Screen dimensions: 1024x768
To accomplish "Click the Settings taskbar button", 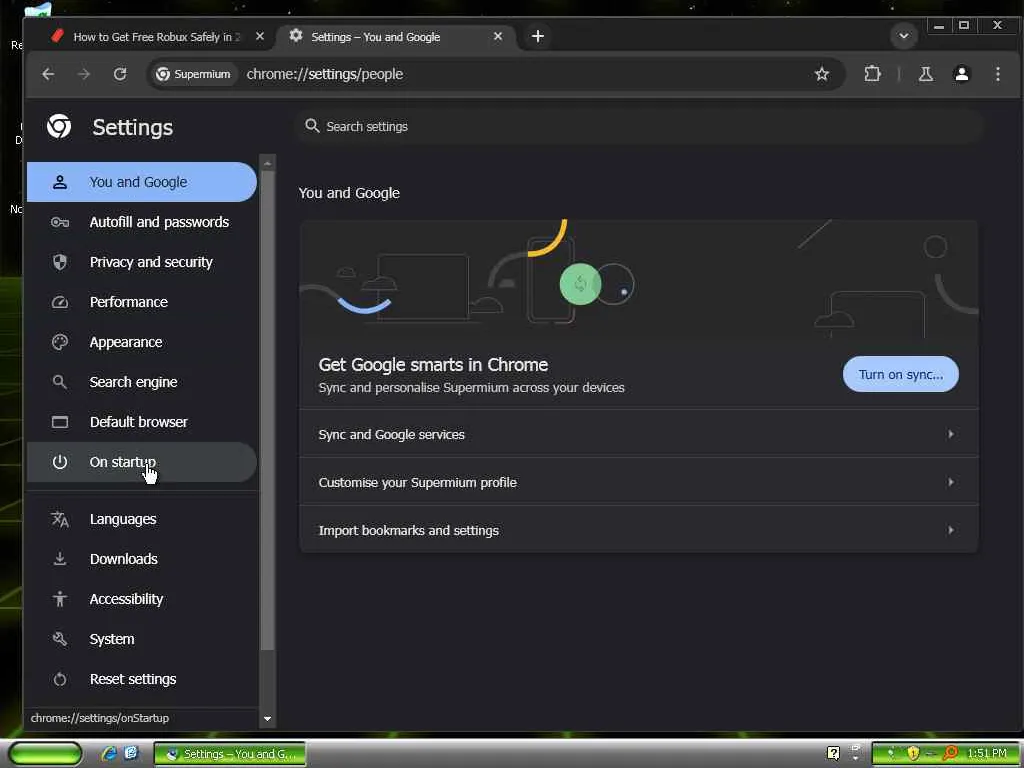I will click(x=230, y=754).
